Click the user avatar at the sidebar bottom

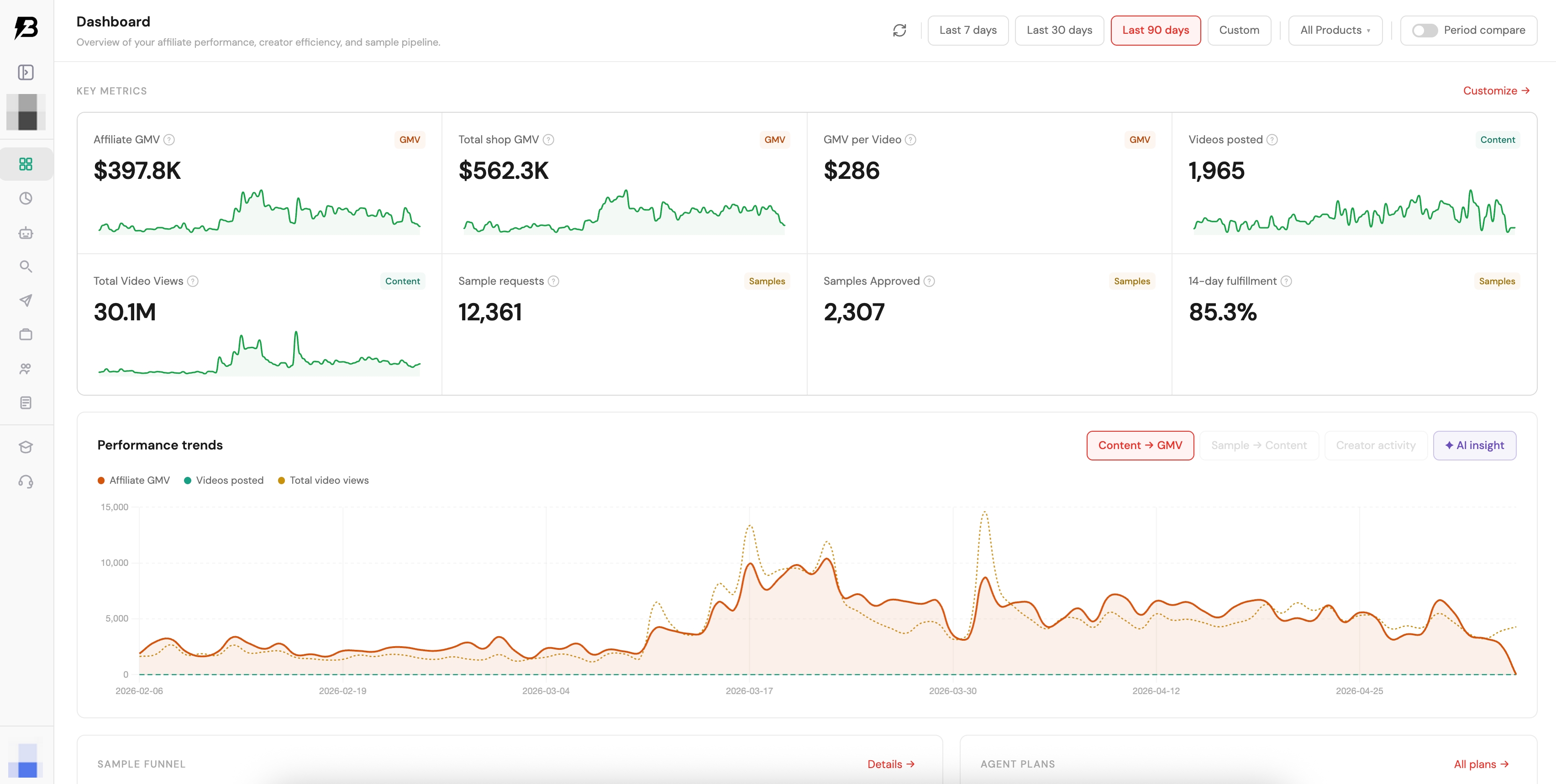(26, 760)
